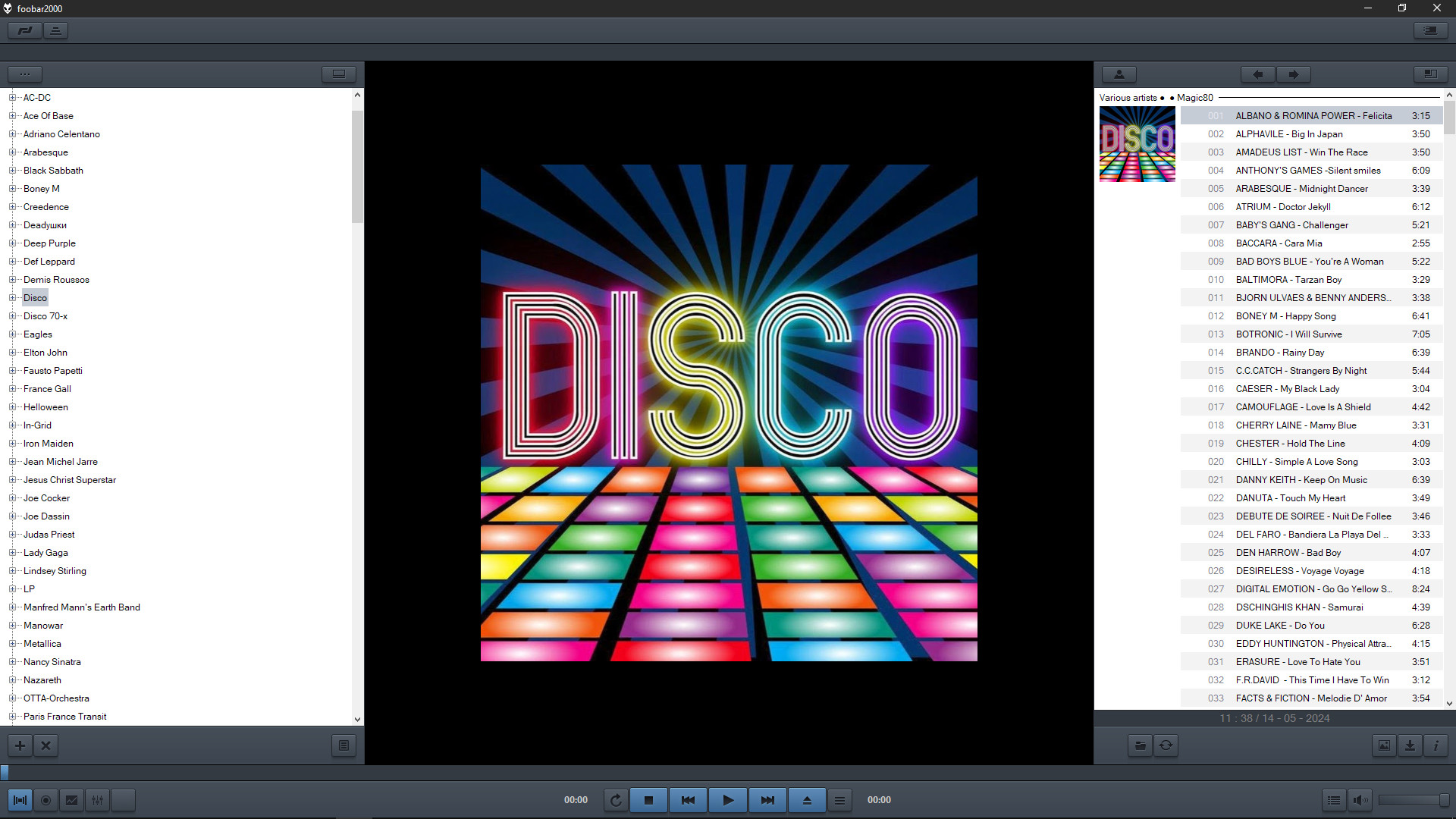1456x819 pixels.
Task: Select Disco 70-x in library tree
Action: 45,316
